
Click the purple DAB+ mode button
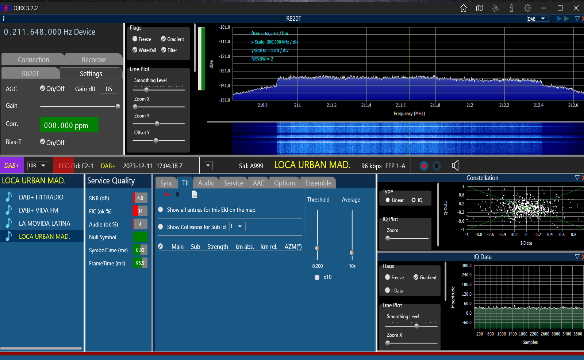tap(12, 165)
